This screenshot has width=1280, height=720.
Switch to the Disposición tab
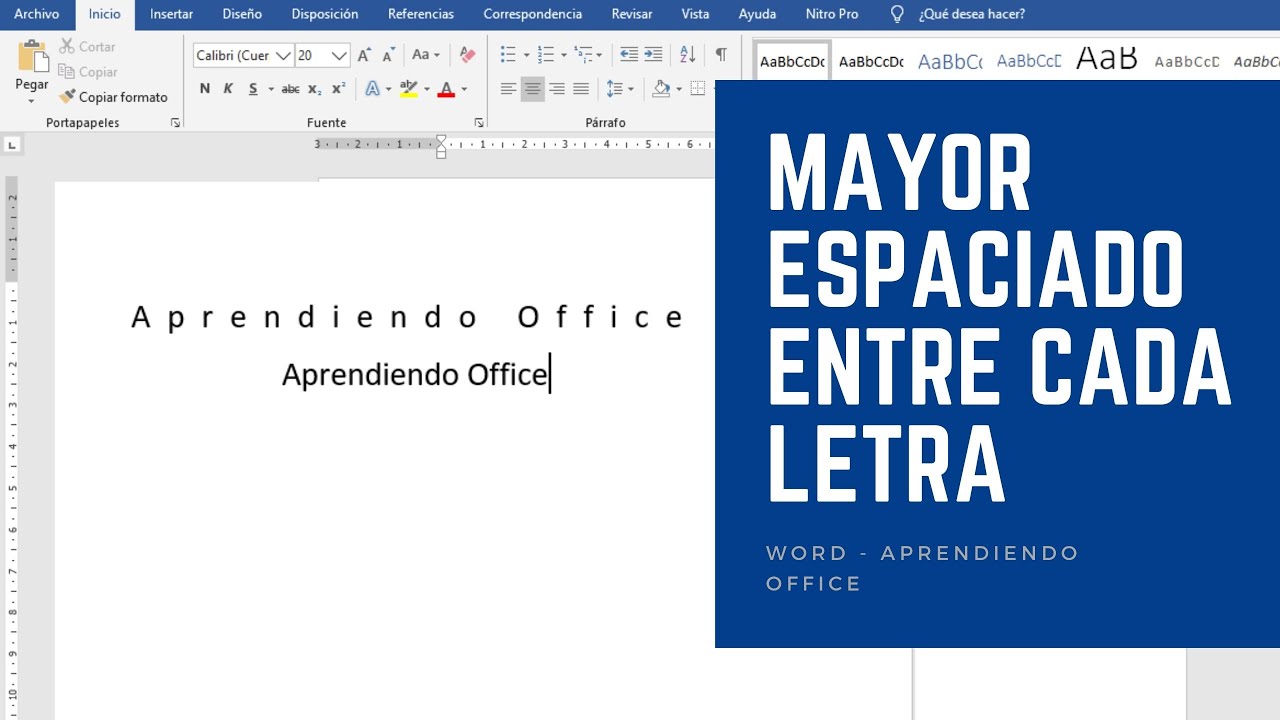(325, 14)
